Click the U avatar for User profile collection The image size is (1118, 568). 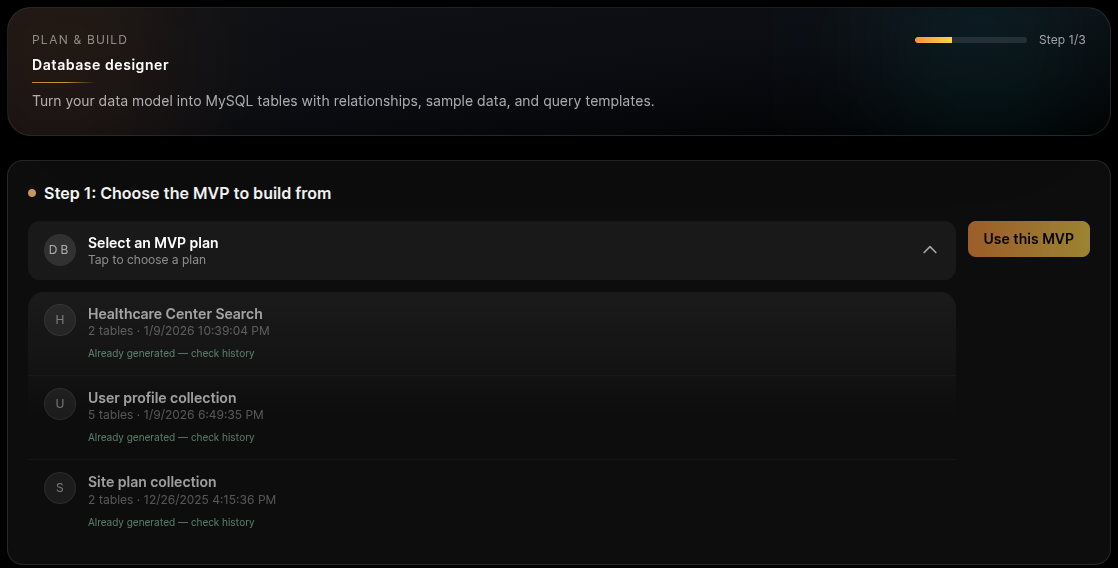pyautogui.click(x=60, y=404)
